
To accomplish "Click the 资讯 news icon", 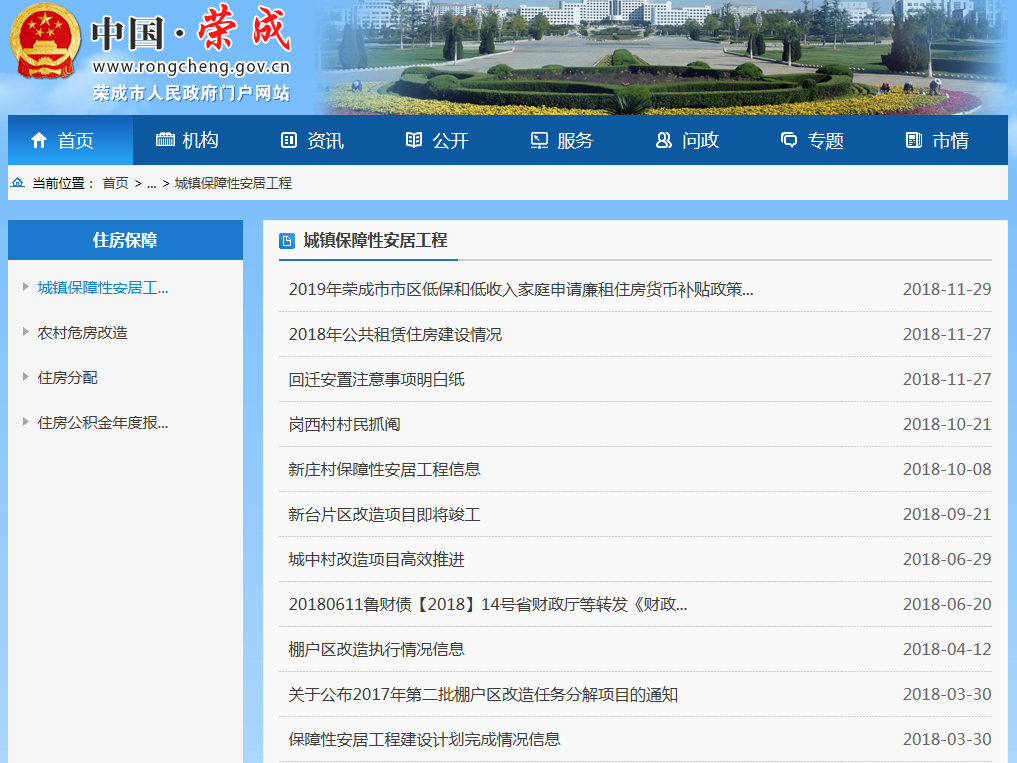I will click(x=289, y=141).
